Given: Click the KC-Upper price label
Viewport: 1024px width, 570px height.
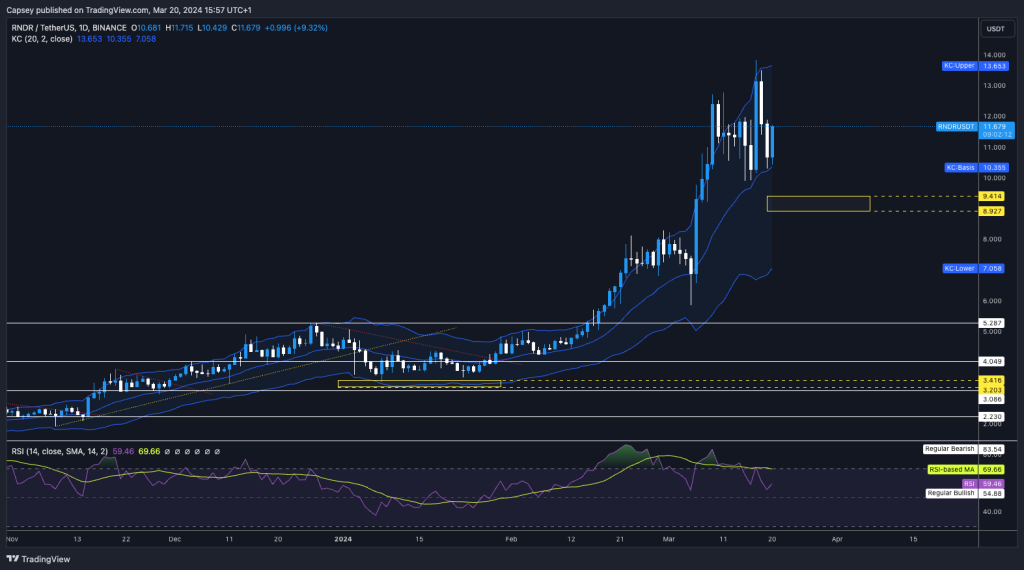Looking at the screenshot, I should 960,65.
